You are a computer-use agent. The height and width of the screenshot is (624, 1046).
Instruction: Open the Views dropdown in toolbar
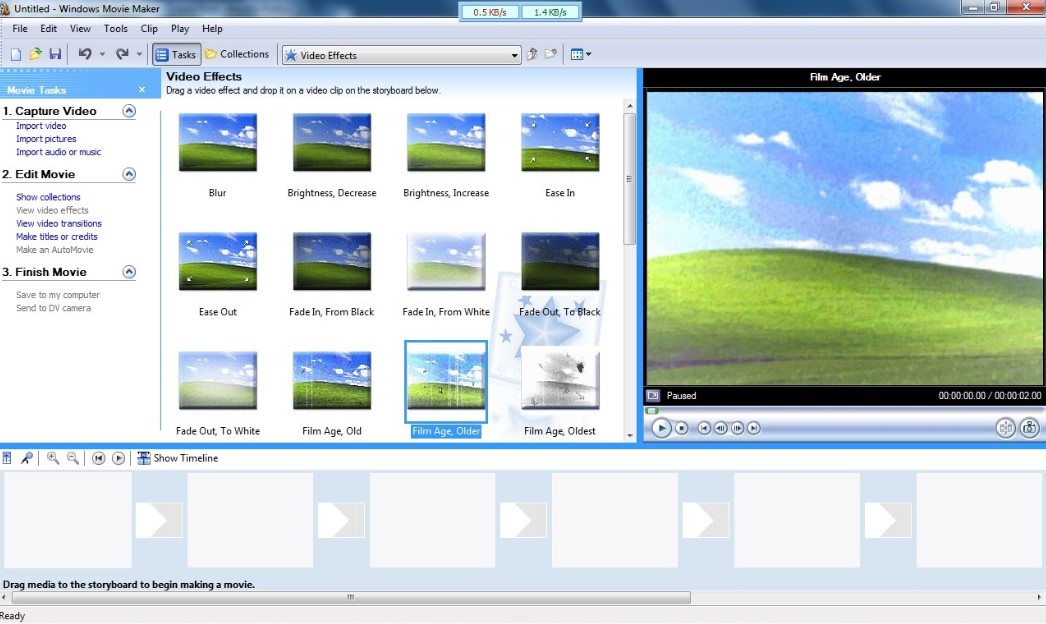coord(581,55)
